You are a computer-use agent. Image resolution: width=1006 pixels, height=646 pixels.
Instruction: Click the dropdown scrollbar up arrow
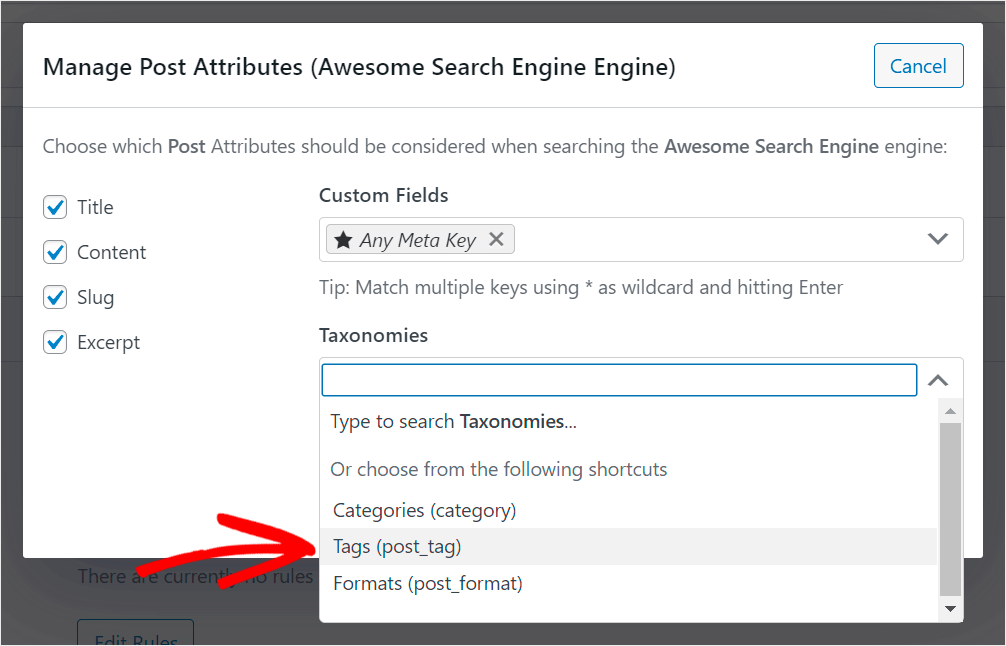(x=950, y=411)
